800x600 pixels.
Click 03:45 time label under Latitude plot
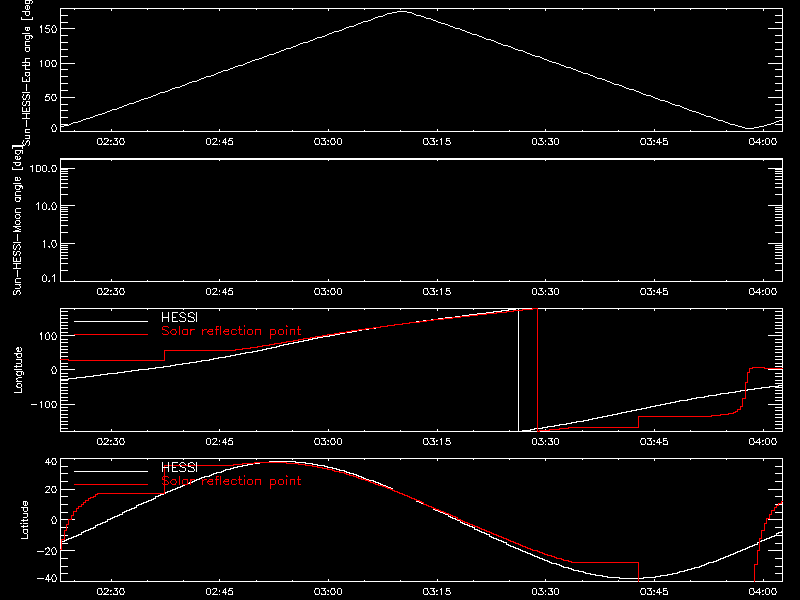click(x=654, y=592)
